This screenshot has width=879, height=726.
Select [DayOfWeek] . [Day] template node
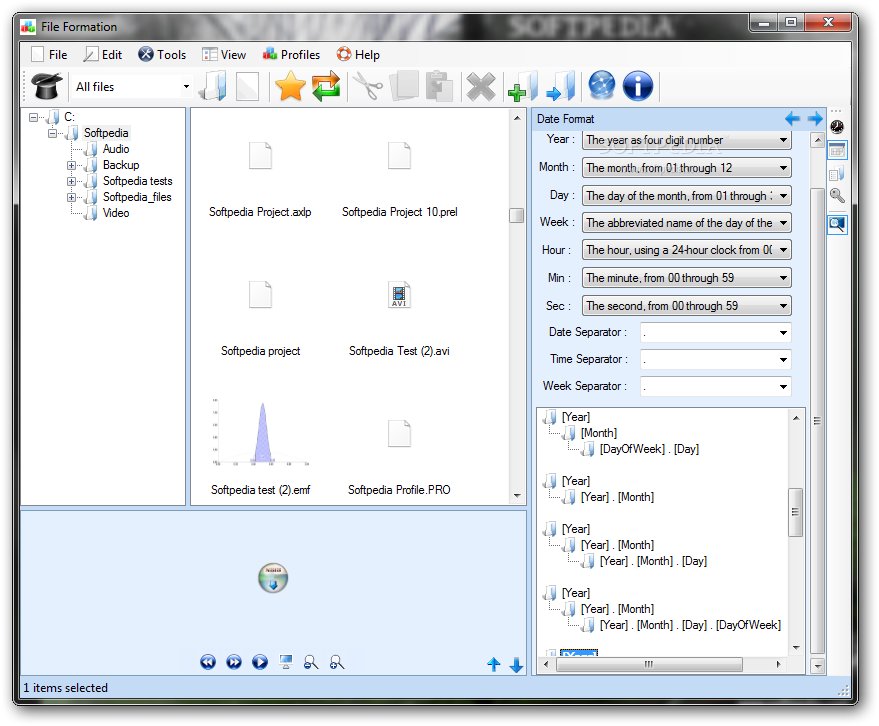[649, 449]
